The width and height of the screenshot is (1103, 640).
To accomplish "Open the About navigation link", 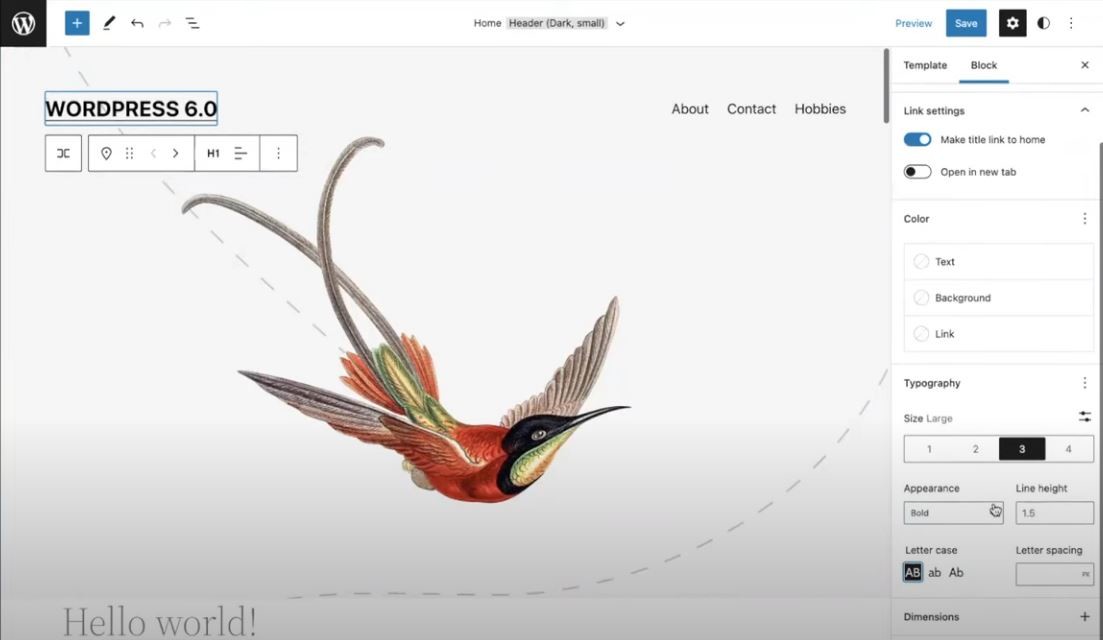I will pos(689,109).
